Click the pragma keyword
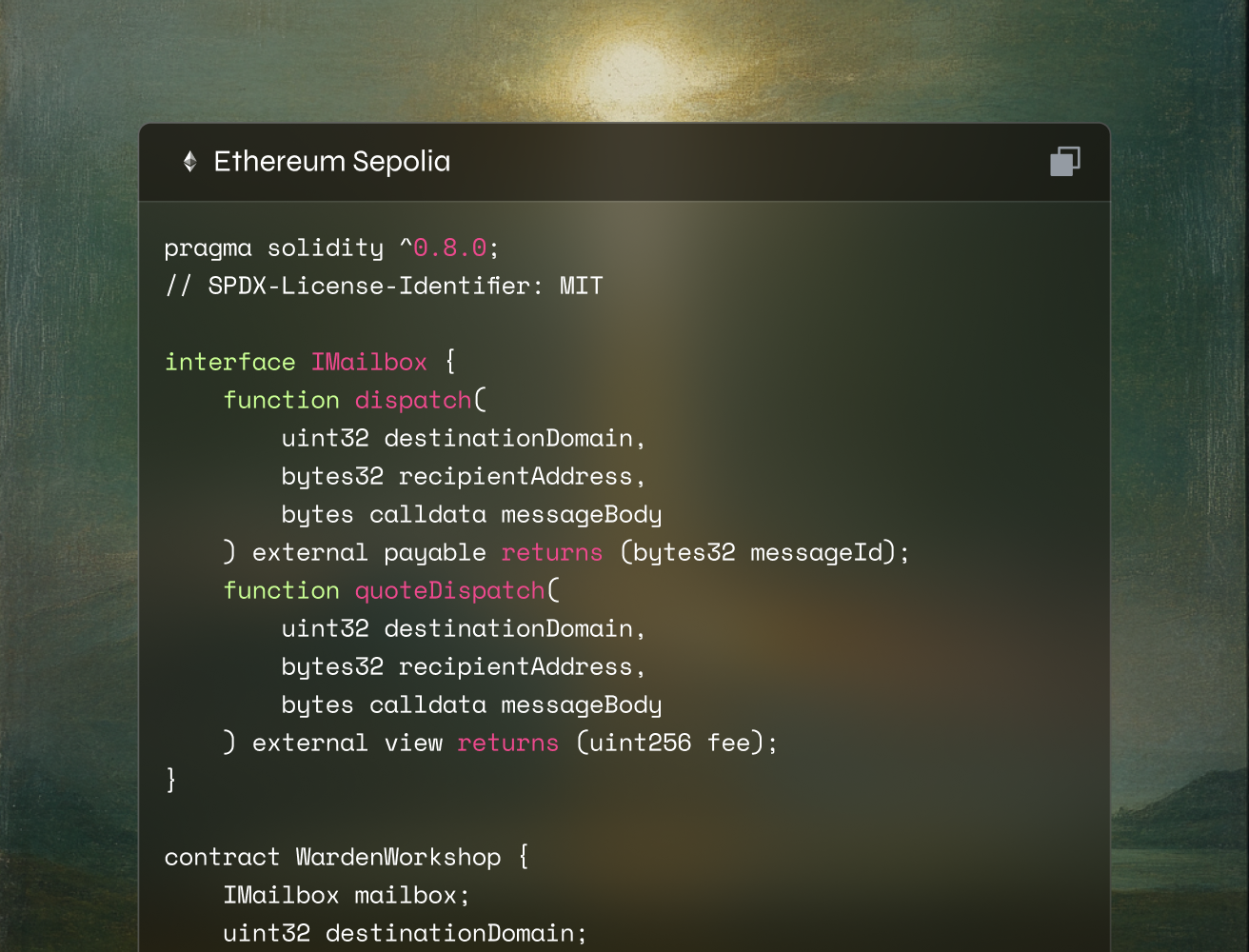Screen dimensions: 1249x952 pyautogui.click(x=208, y=248)
